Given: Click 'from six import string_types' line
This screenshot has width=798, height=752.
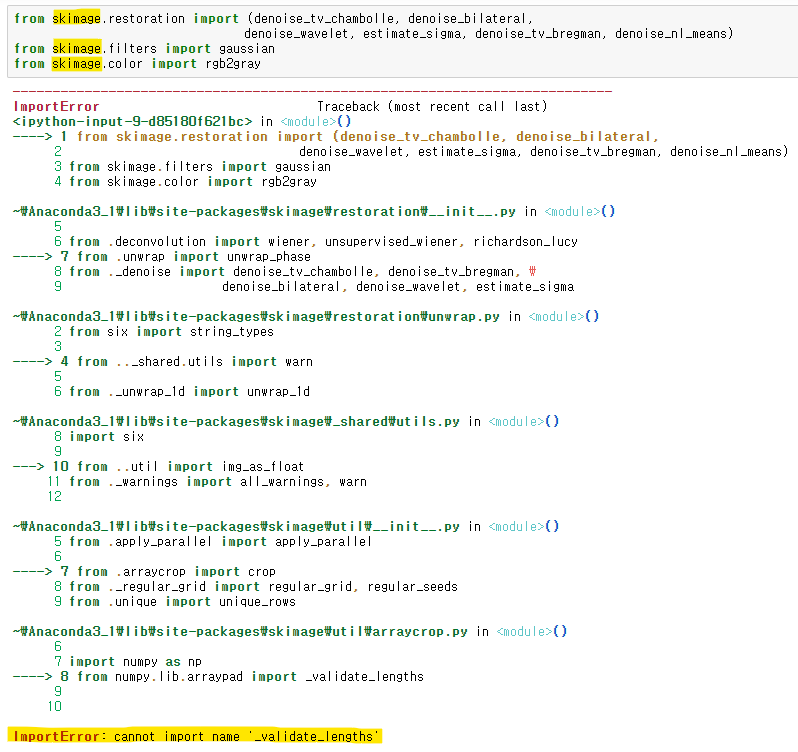Looking at the screenshot, I should tap(172, 332).
